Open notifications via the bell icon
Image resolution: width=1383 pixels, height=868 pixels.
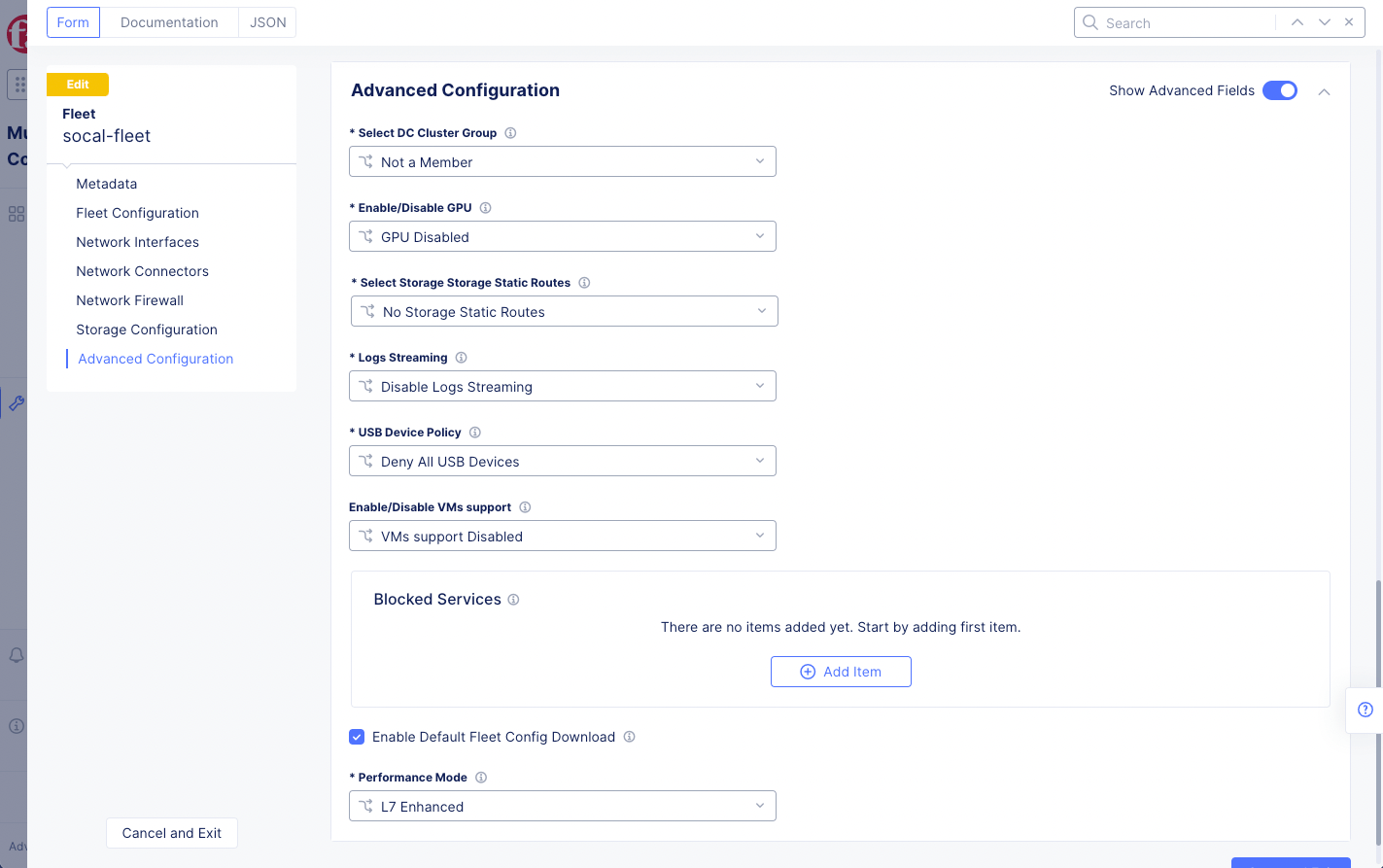16,655
